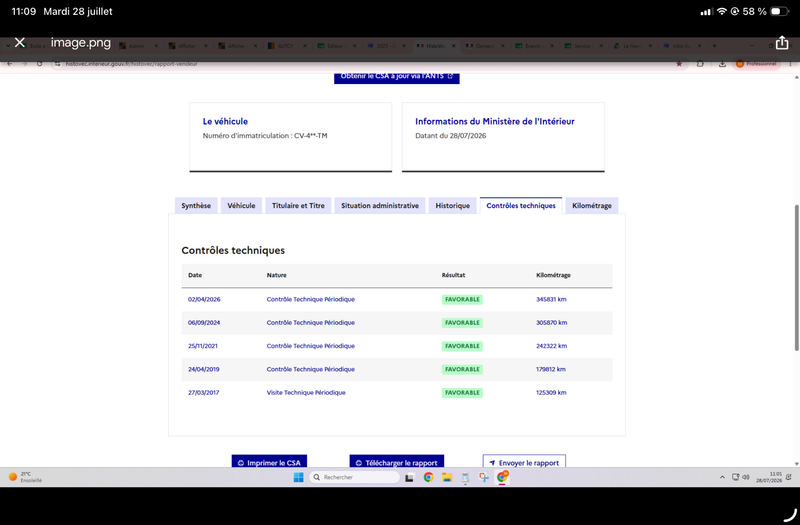Click the page's vertical scrollbar thumb

pyautogui.click(x=796, y=278)
